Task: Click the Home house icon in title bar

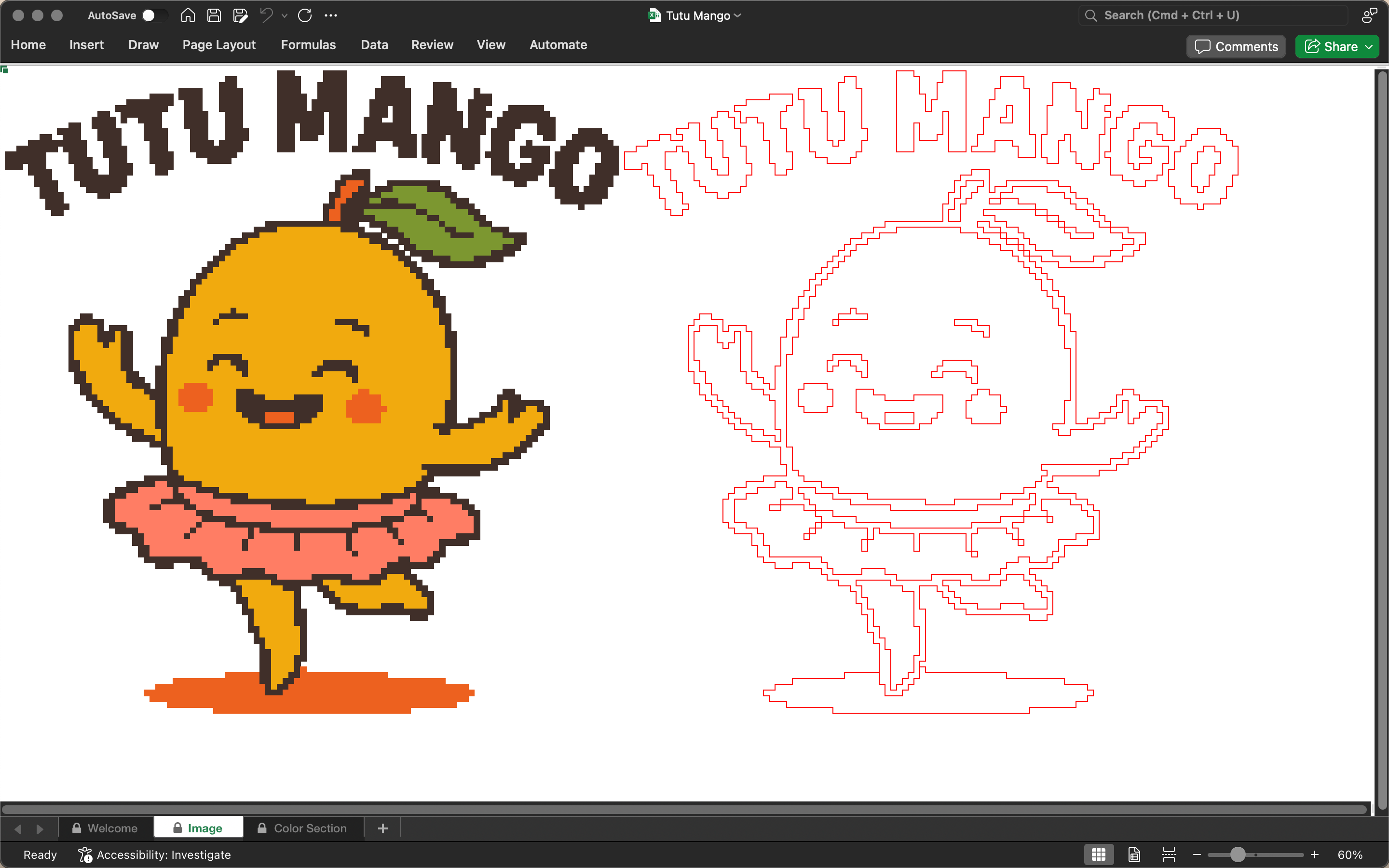Action: coord(188,15)
